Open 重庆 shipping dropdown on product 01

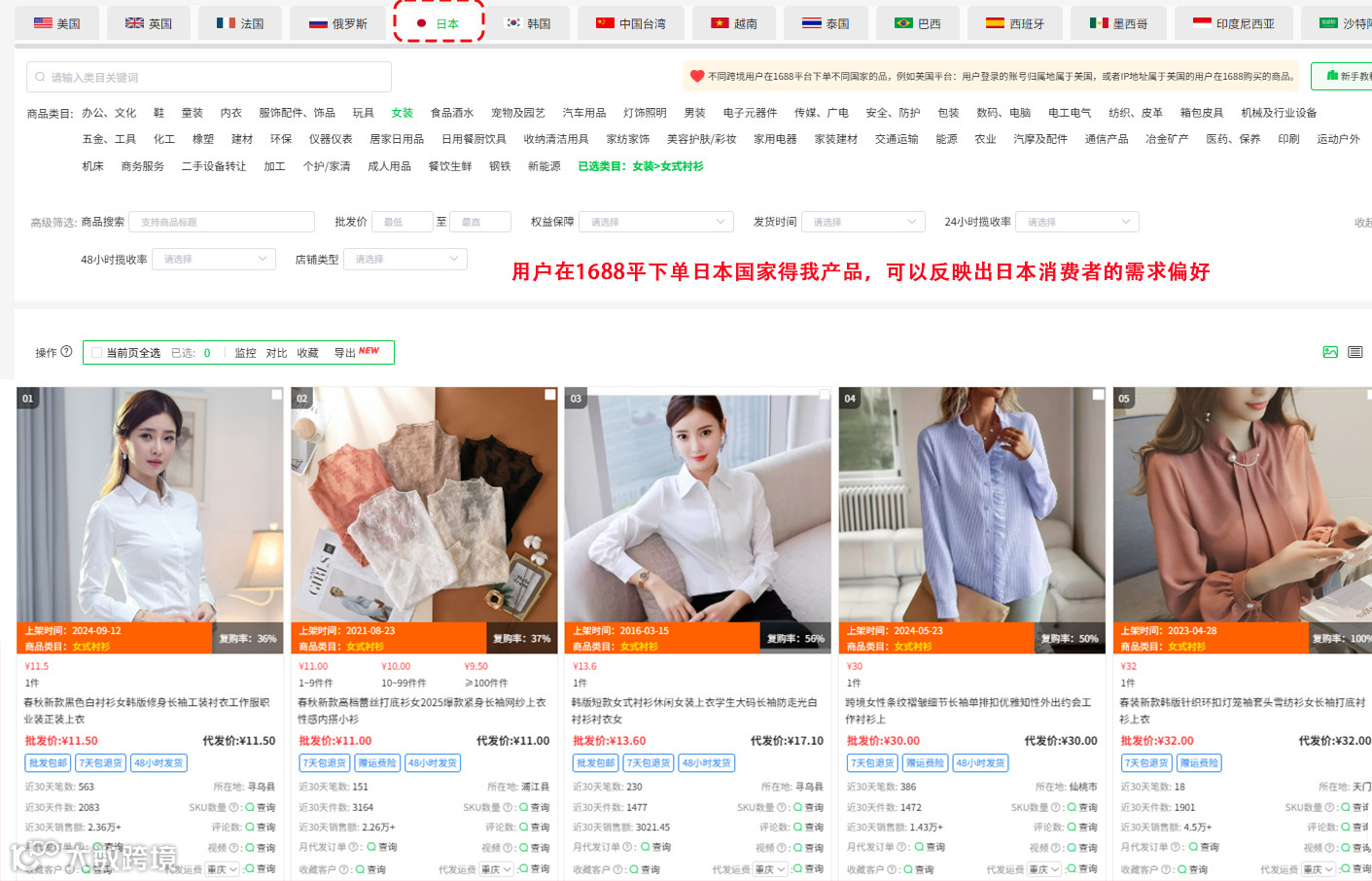222,869
